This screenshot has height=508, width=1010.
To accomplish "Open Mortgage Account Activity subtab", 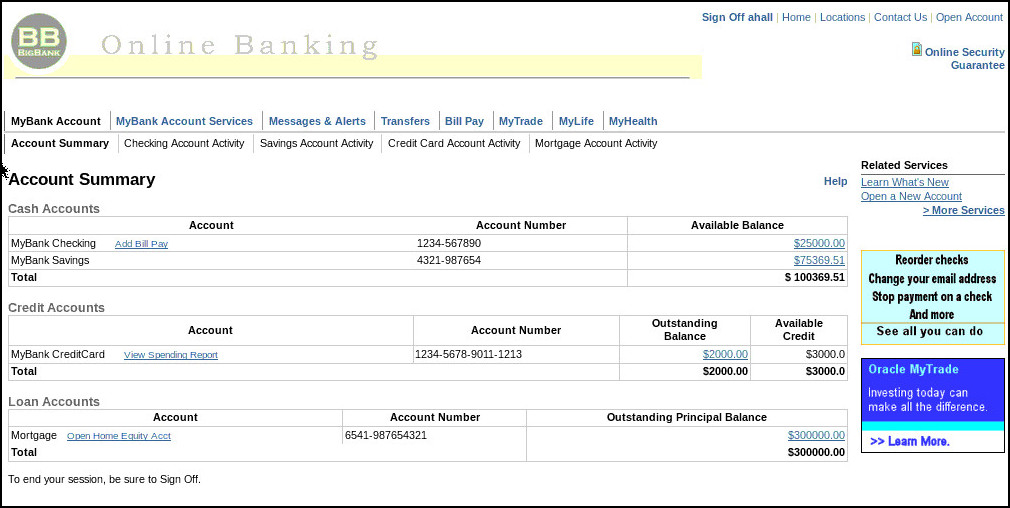I will tap(596, 143).
